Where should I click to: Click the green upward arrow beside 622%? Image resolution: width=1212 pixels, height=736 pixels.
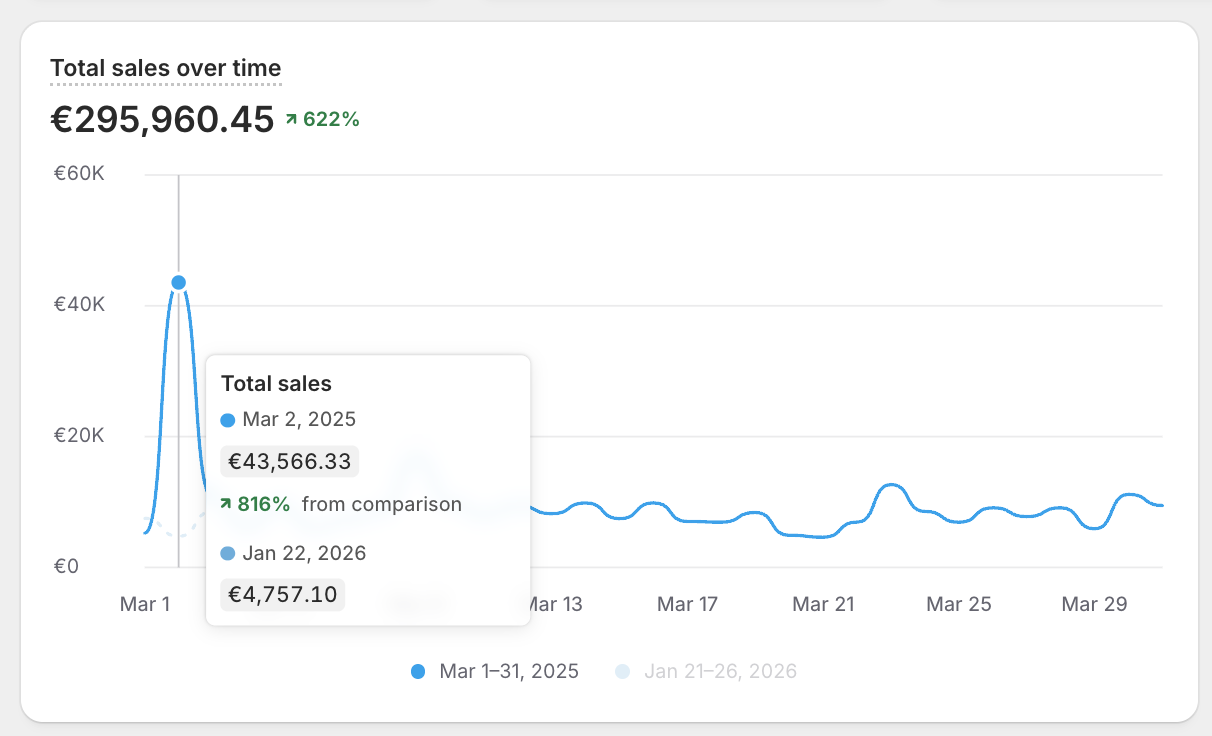292,117
